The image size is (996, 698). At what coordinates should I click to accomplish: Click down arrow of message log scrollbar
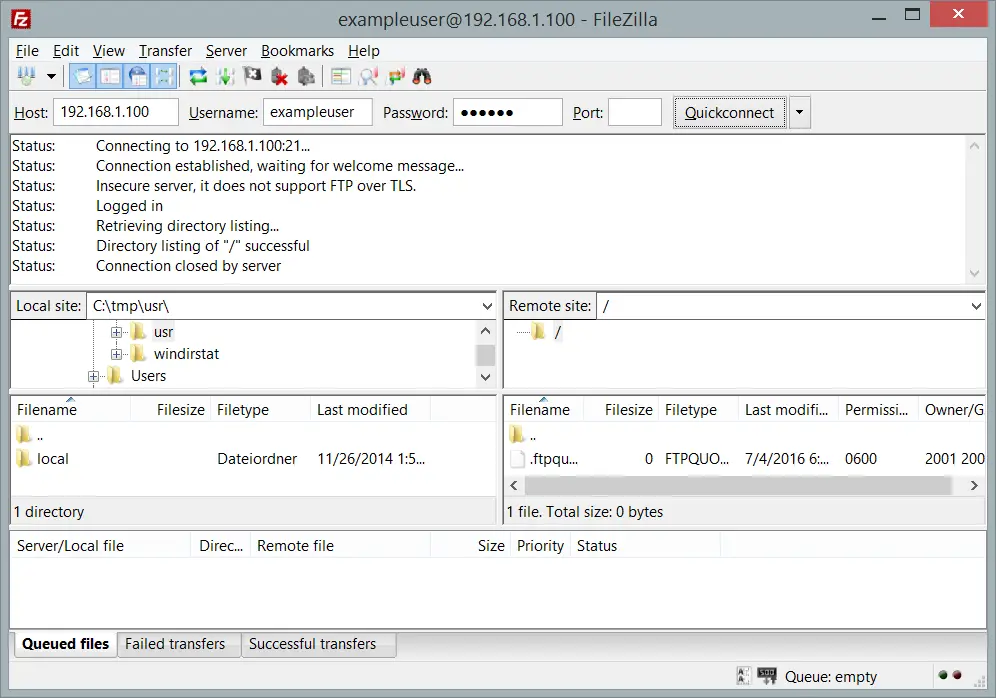974,273
